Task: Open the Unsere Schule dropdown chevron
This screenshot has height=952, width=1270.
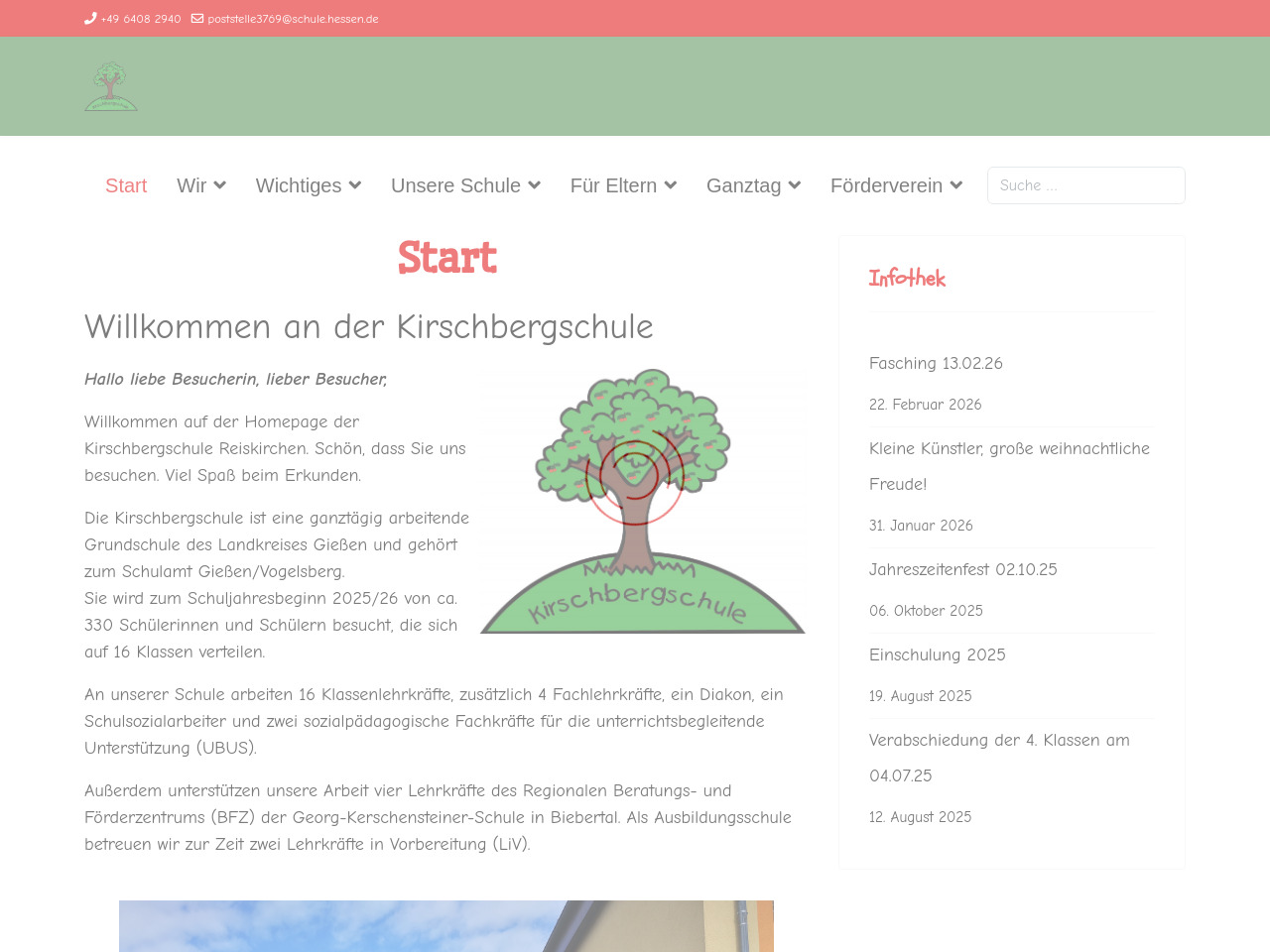Action: point(535,185)
